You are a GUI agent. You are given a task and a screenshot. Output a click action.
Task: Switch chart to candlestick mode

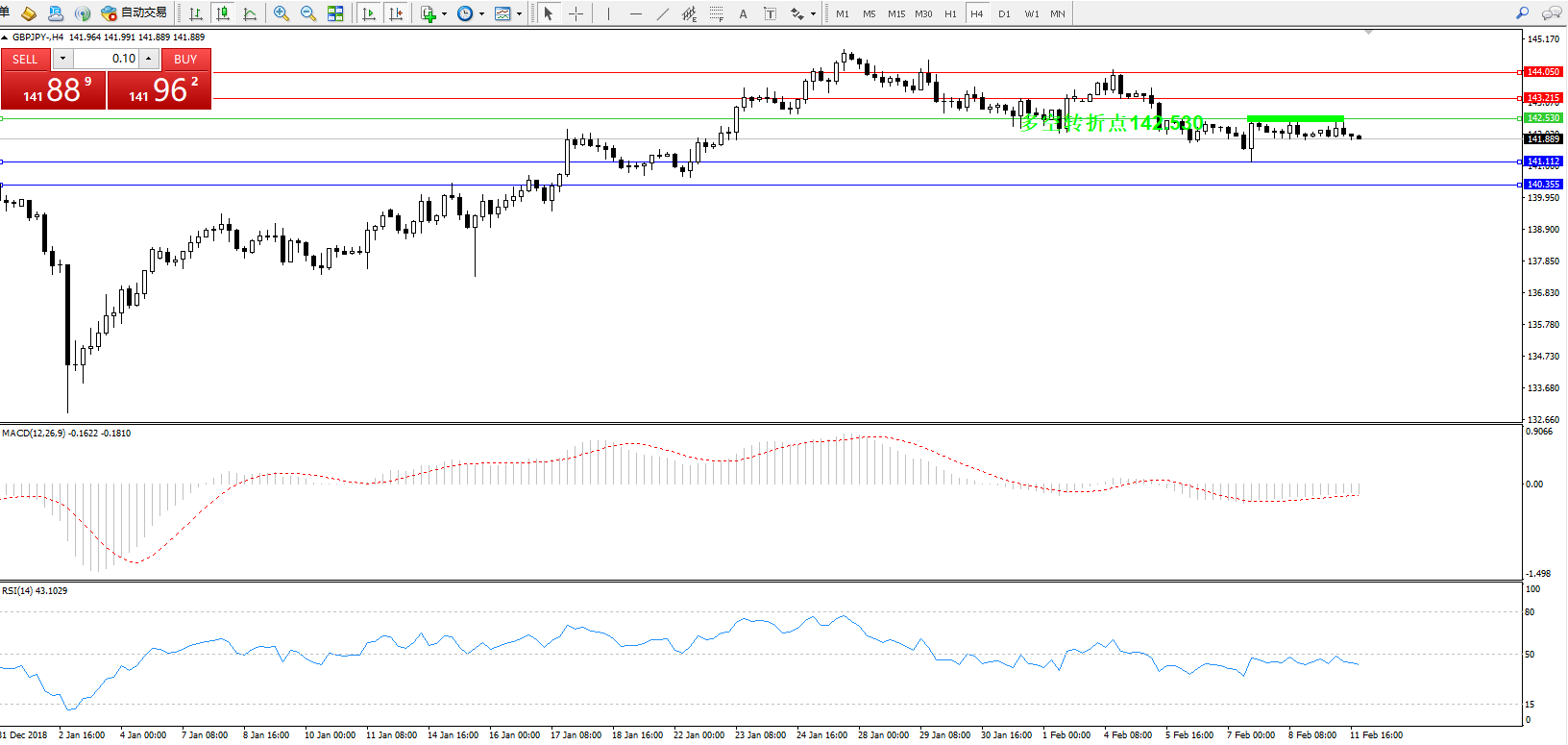click(x=223, y=13)
